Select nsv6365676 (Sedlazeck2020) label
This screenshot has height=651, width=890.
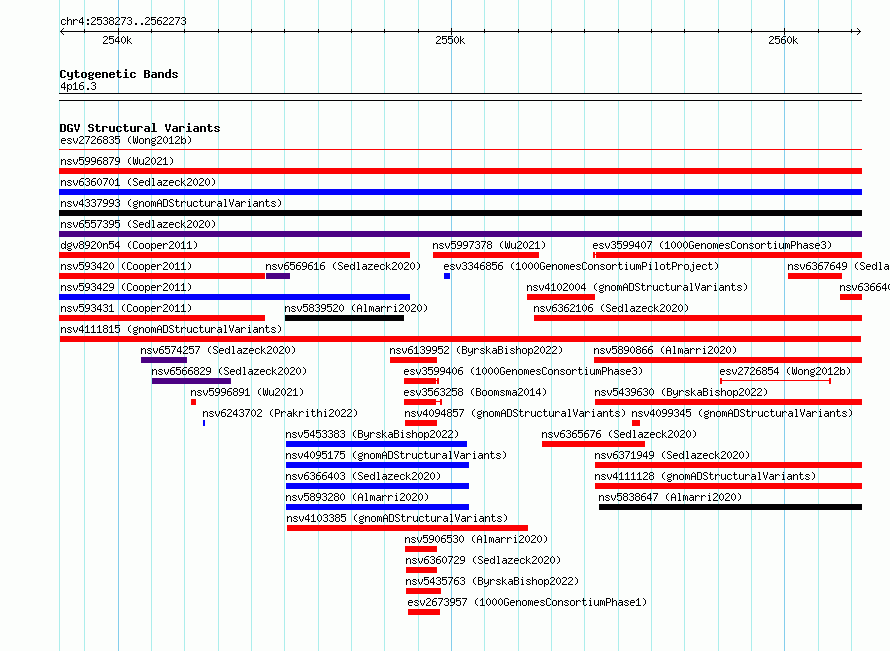[619, 434]
